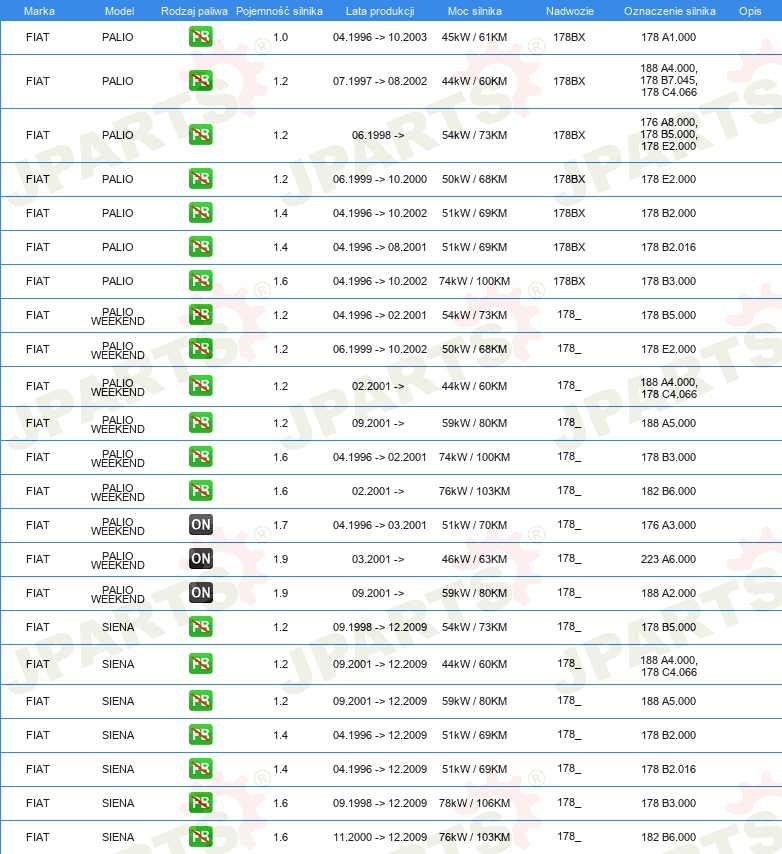Click petrol icon in Palio 06.1998 54kW row
This screenshot has height=854, width=782.
(x=200, y=135)
